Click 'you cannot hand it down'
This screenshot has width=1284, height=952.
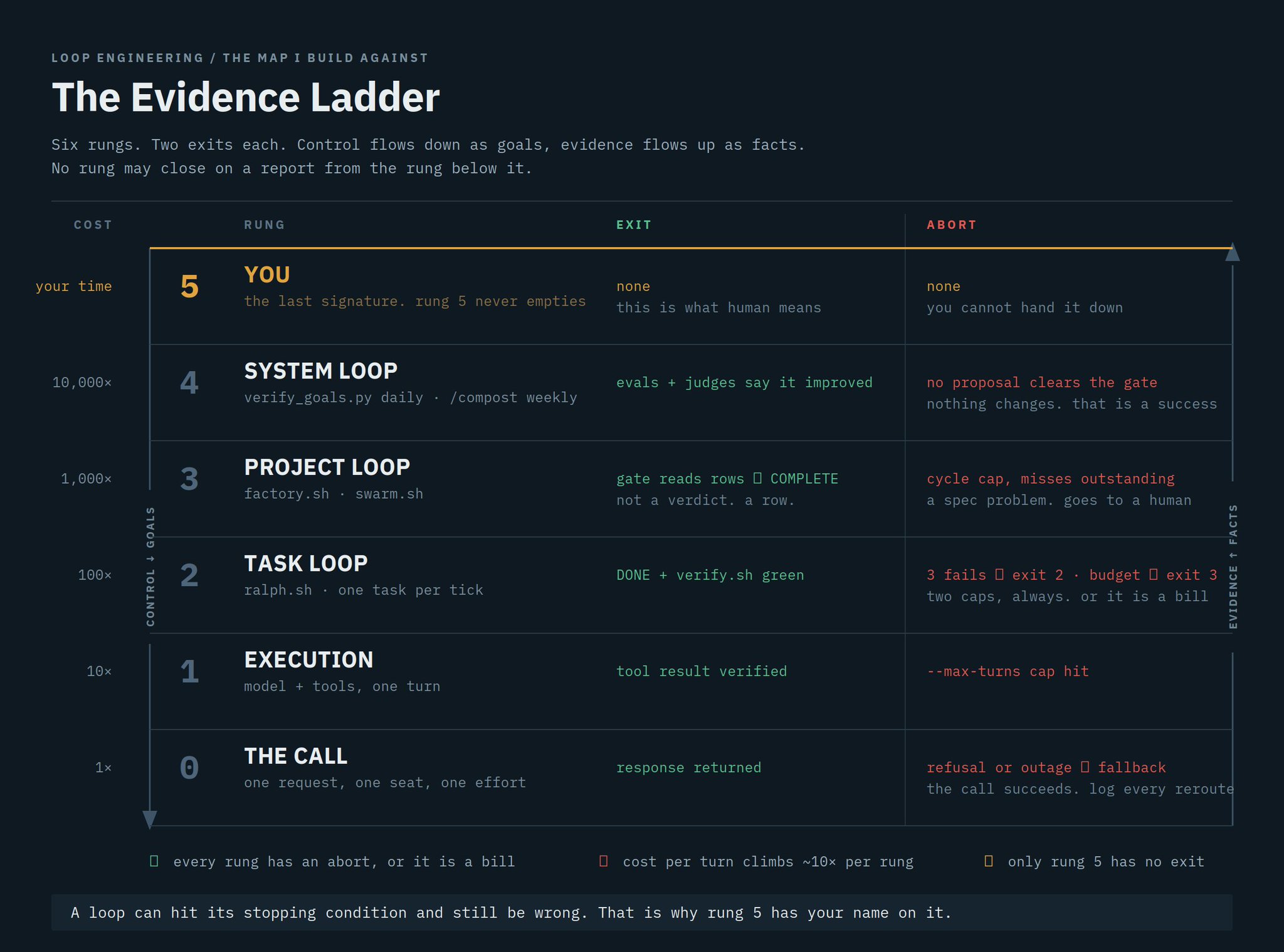click(x=1024, y=308)
